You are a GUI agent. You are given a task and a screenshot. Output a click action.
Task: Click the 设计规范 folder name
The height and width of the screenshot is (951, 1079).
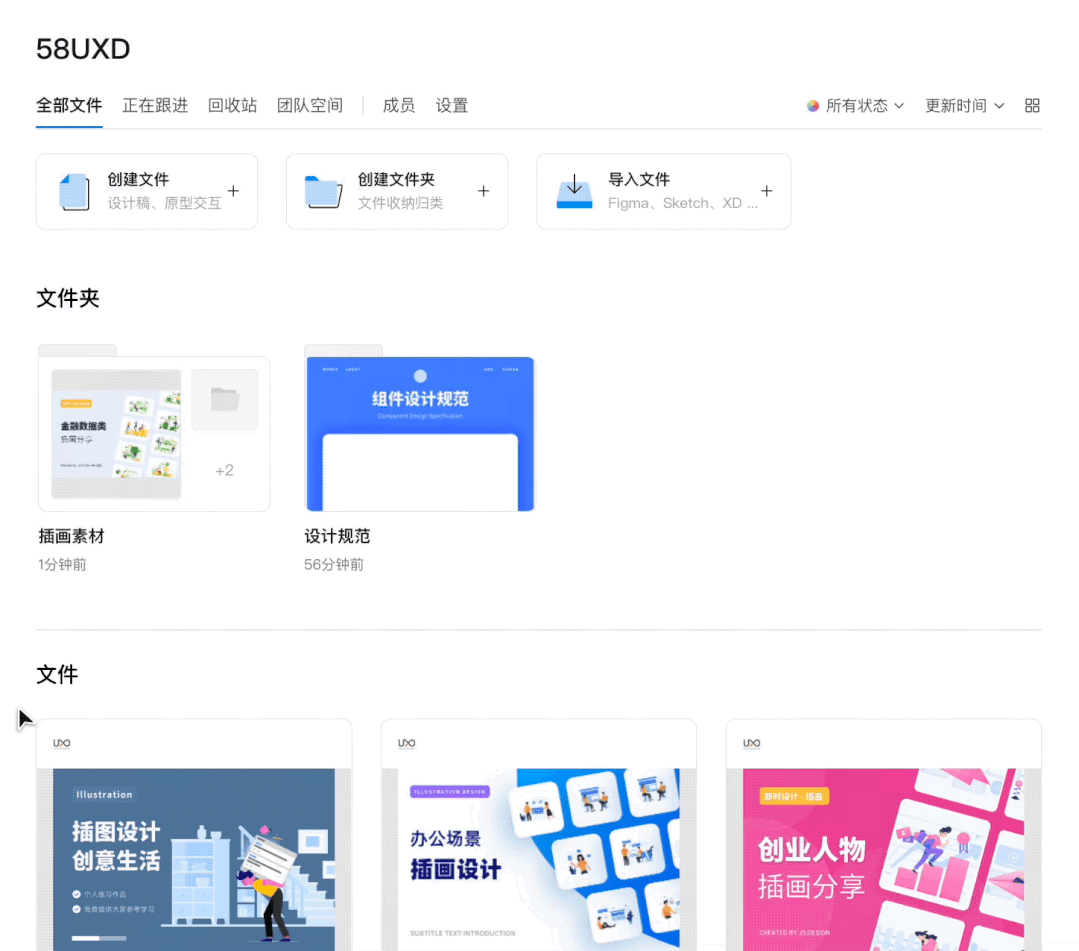tap(337, 536)
